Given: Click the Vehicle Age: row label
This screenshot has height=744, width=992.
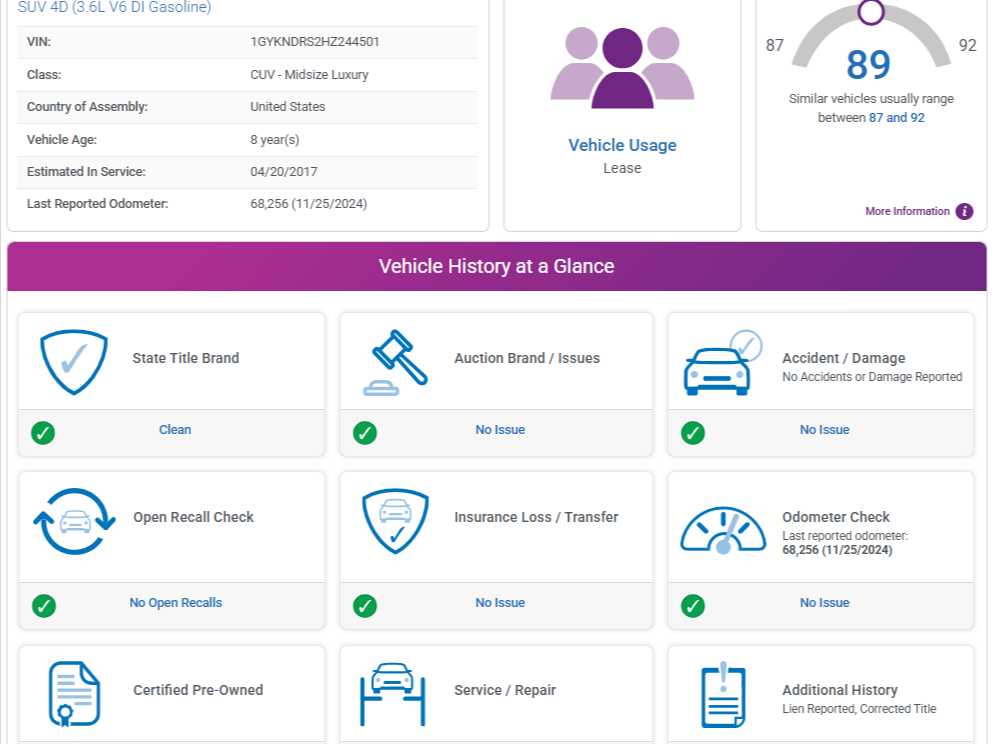Looking at the screenshot, I should [61, 140].
